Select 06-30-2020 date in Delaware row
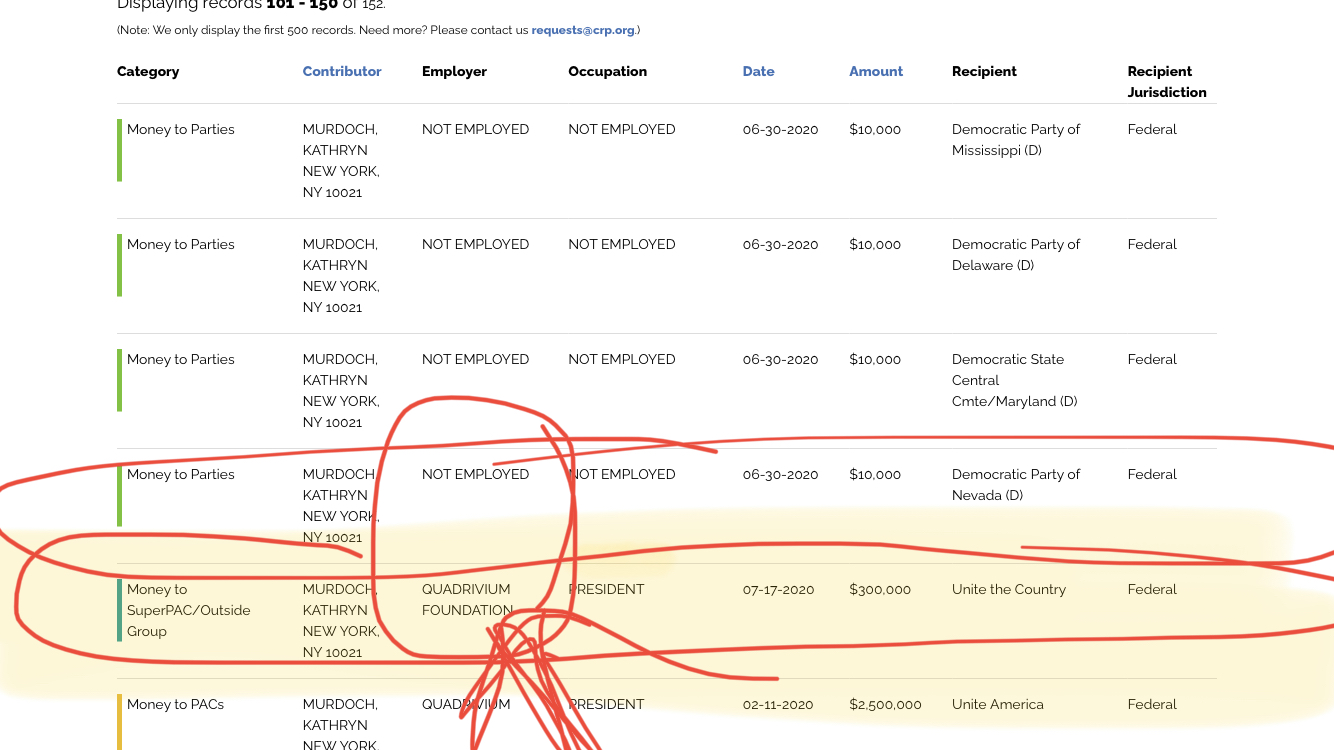The height and width of the screenshot is (750, 1334). click(x=780, y=244)
